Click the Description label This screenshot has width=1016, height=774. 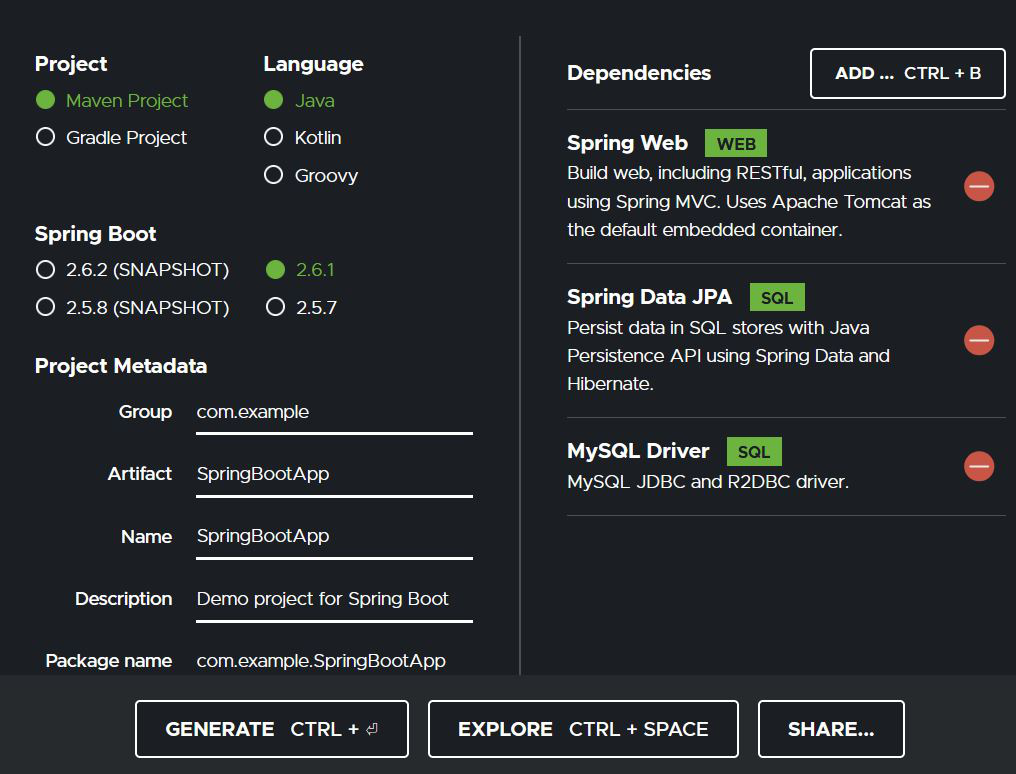pyautogui.click(x=123, y=598)
